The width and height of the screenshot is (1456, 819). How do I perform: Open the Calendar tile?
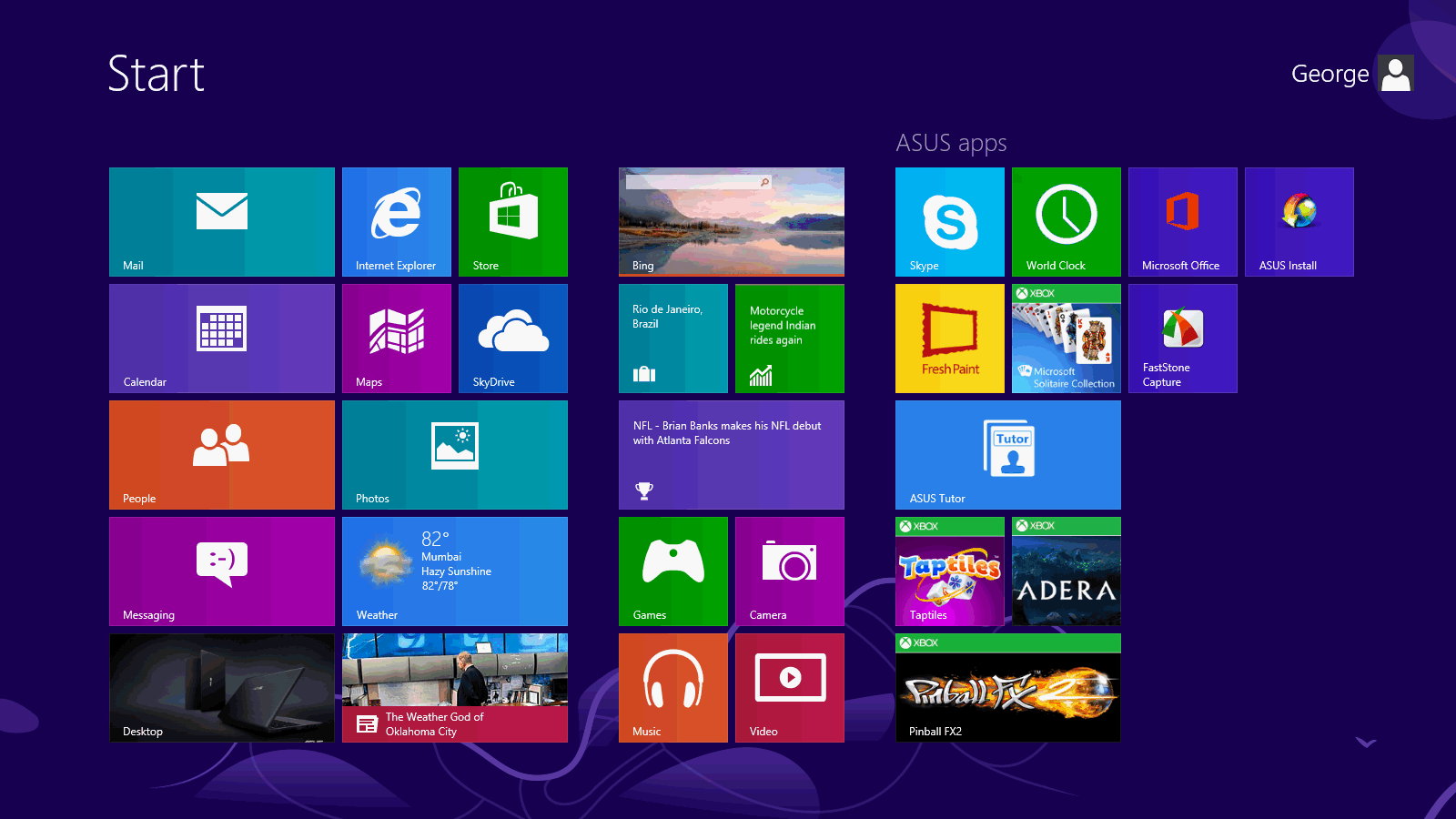pyautogui.click(x=222, y=339)
